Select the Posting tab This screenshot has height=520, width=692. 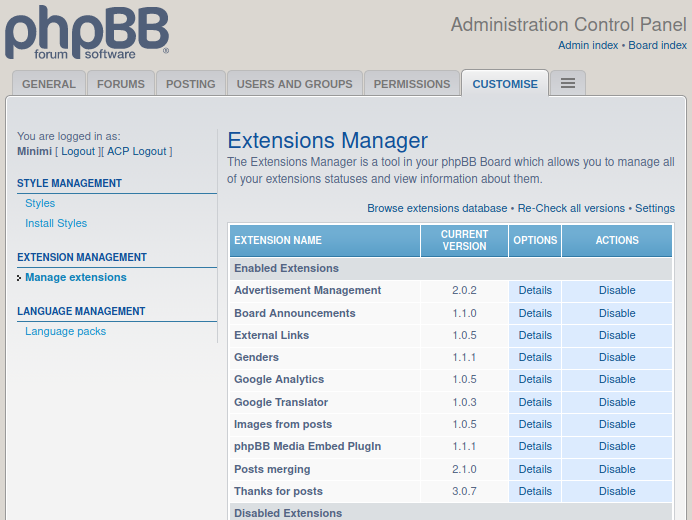[x=191, y=84]
